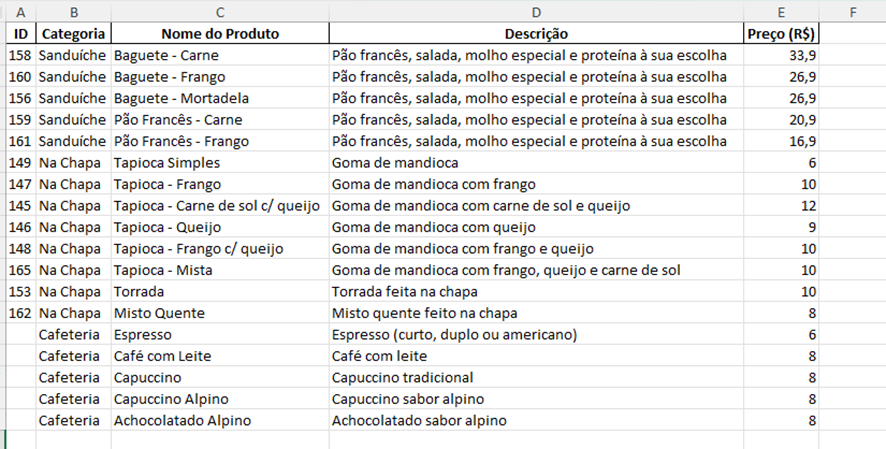Click the "Nome do Produto" header cell
886x449 pixels.
pos(219,33)
